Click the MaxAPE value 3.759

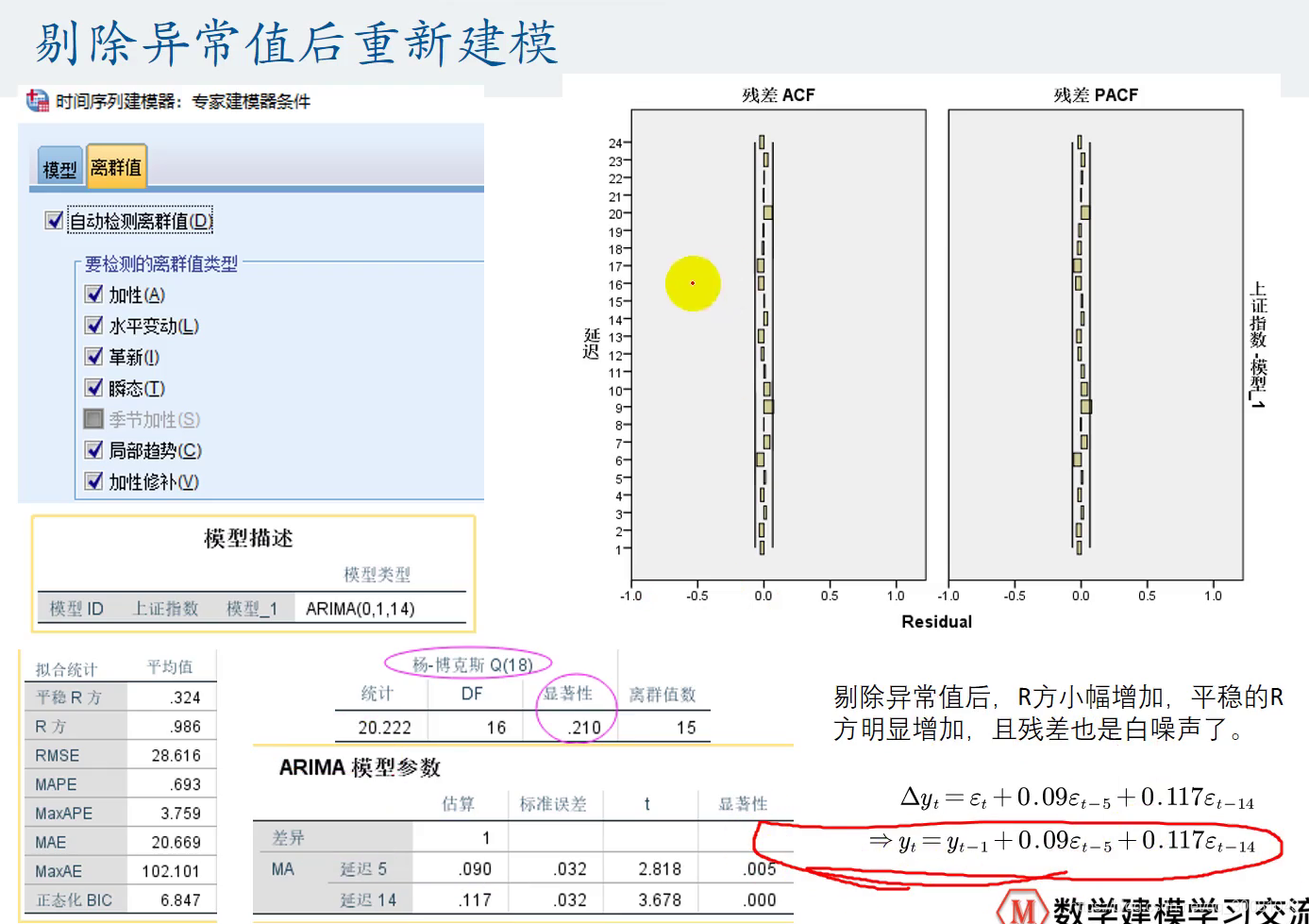(181, 814)
